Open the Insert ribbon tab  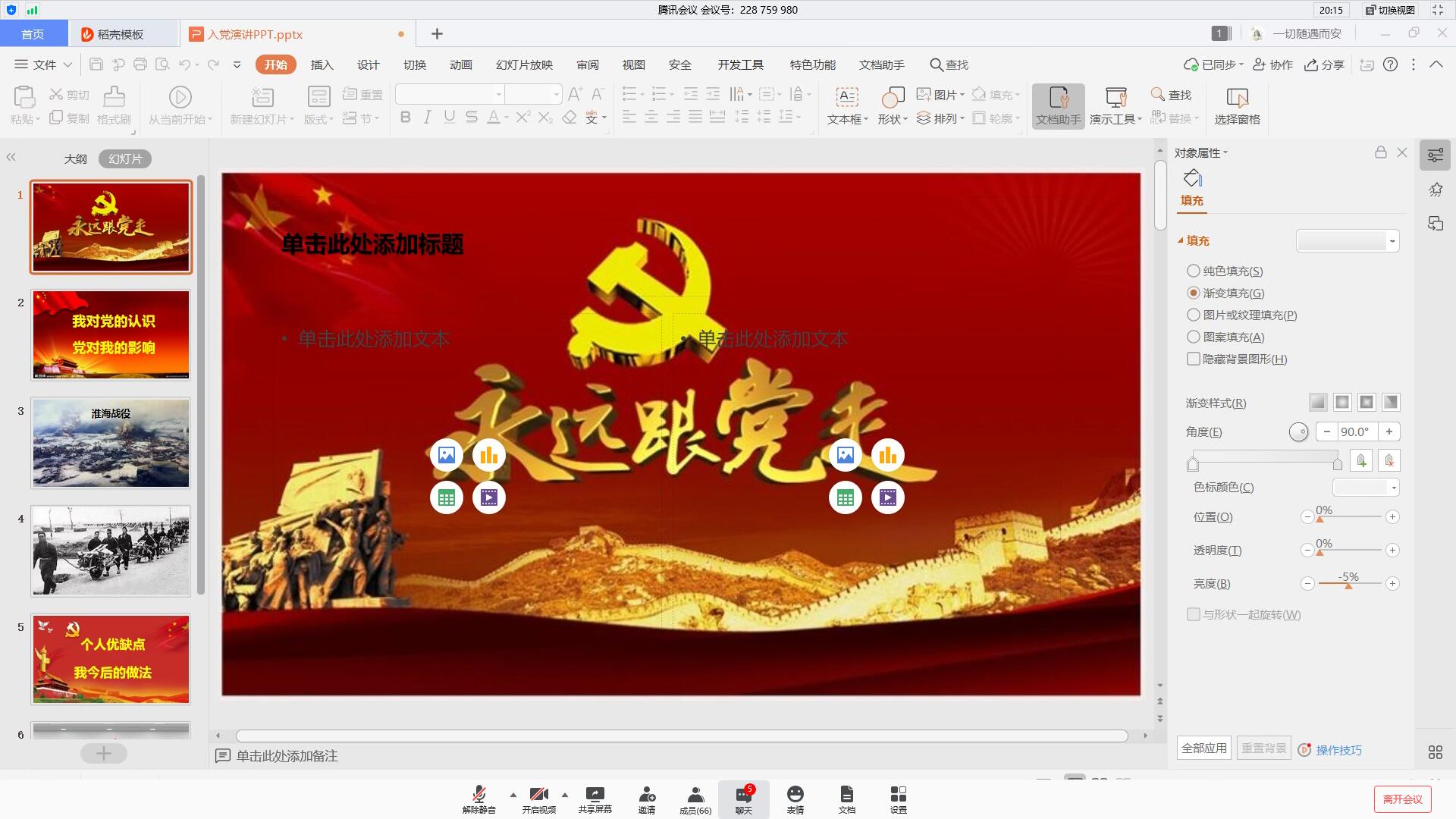[322, 64]
